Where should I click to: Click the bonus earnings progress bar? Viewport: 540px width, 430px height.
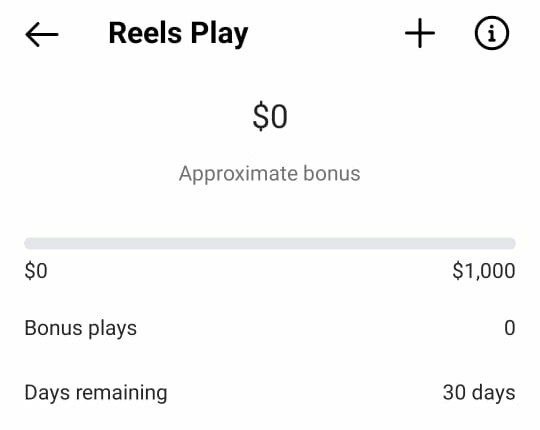pos(270,243)
